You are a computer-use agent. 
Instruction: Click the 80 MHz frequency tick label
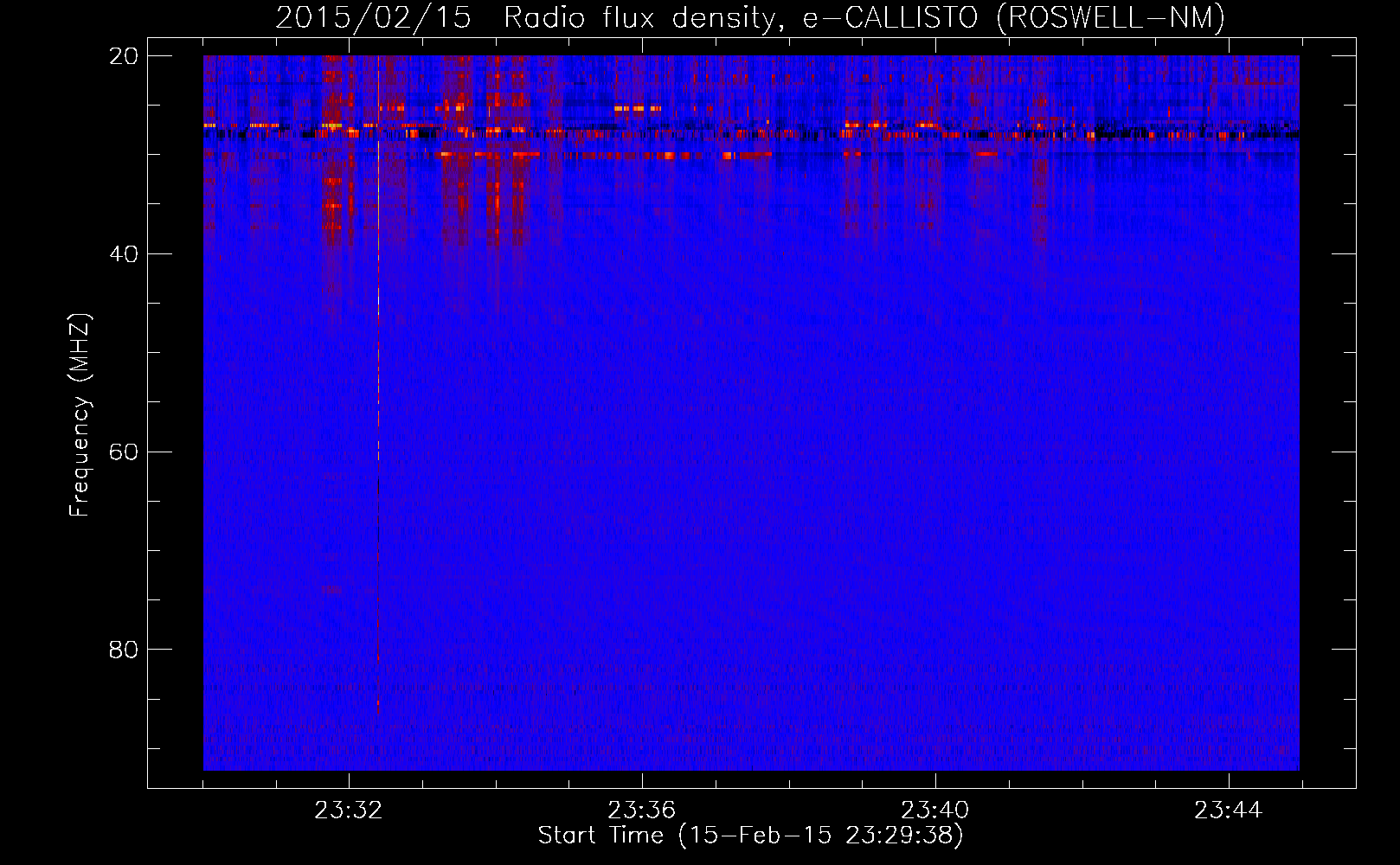tap(124, 650)
